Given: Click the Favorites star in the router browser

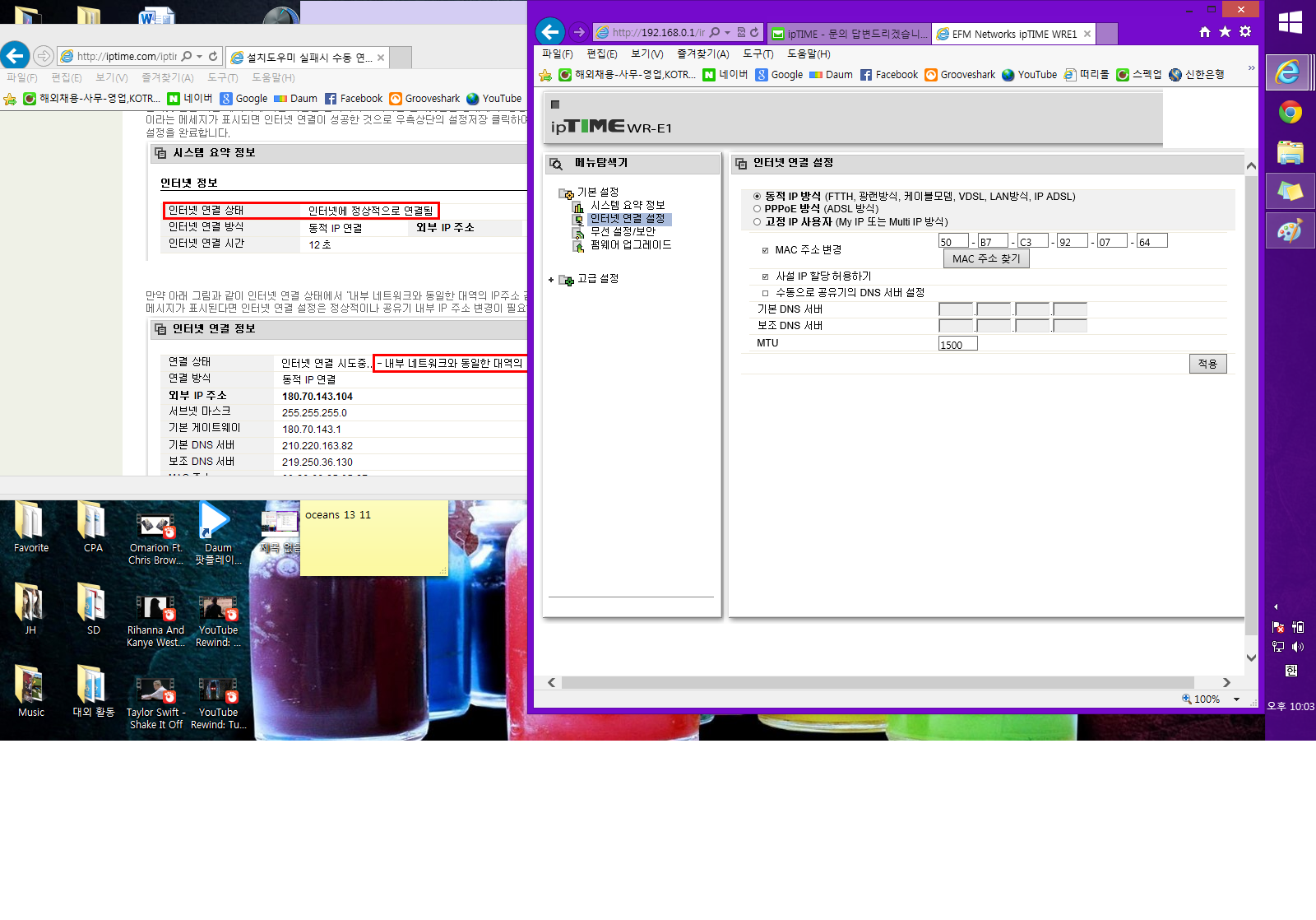Looking at the screenshot, I should [1225, 31].
